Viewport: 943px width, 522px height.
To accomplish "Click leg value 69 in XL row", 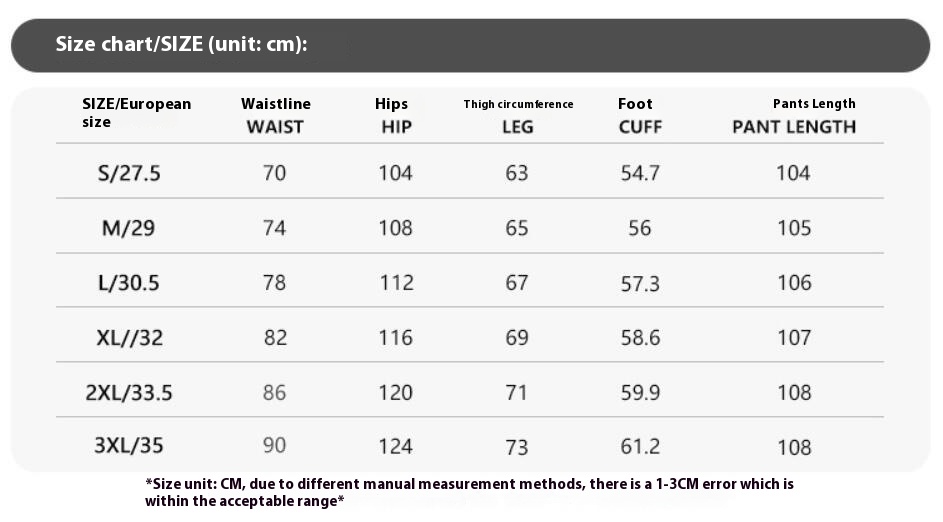I will click(517, 338).
